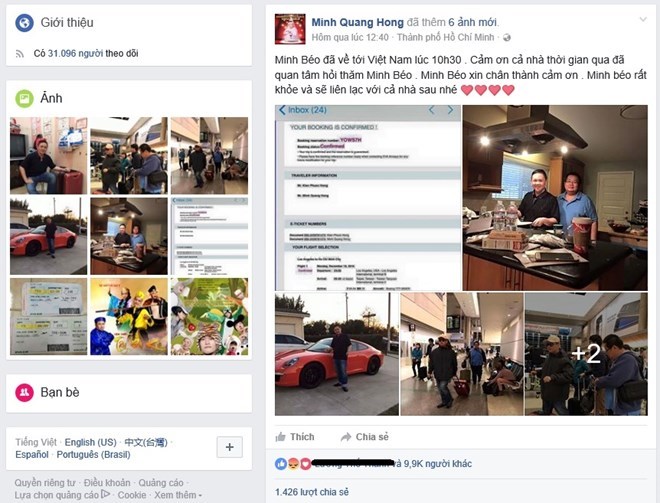Viewport: 660px width, 503px height.
Task: Expand Xem thêm footer links
Action: [x=178, y=495]
